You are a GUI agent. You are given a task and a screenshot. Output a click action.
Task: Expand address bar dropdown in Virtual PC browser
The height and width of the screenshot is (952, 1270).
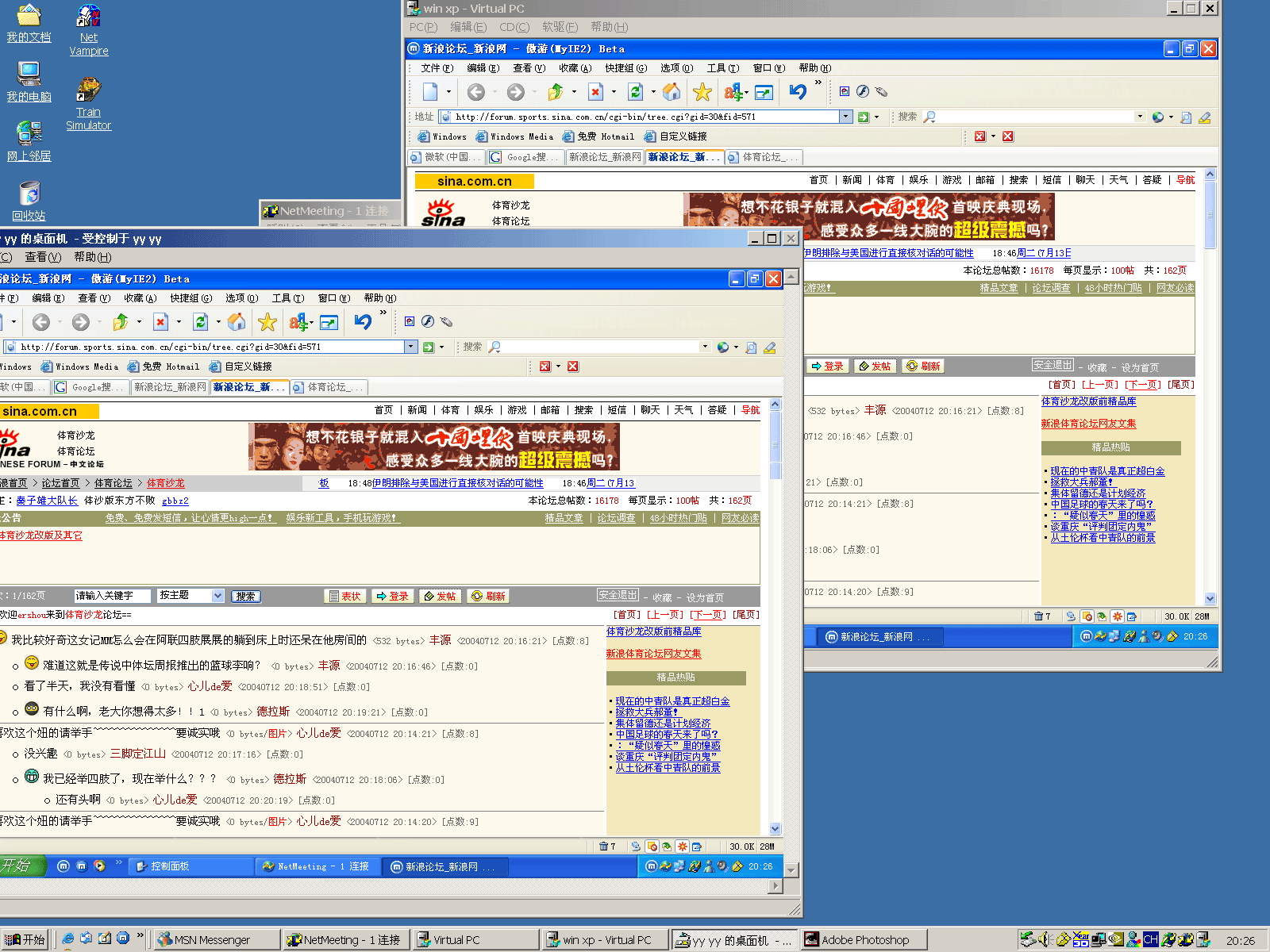point(845,117)
